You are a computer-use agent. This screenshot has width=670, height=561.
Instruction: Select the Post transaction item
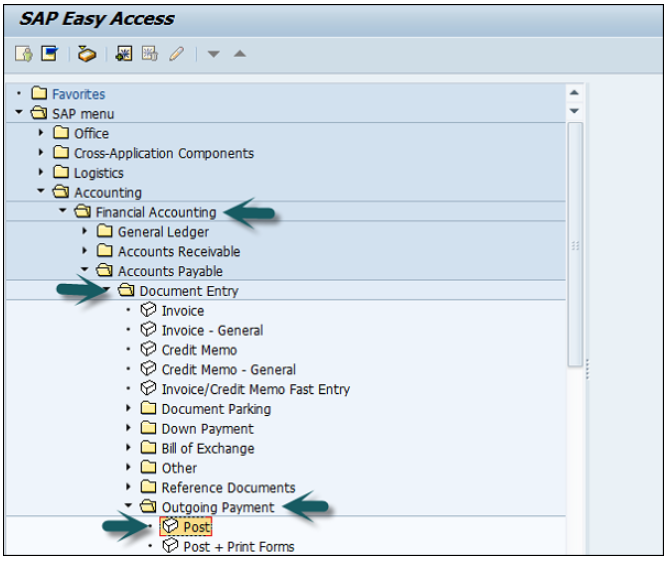pos(196,527)
